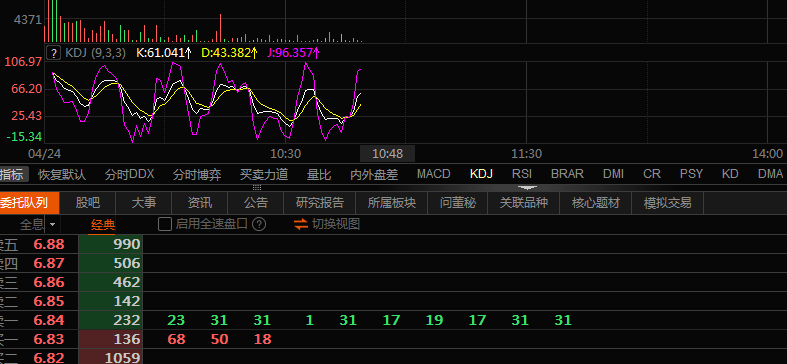
Task: Switch to the 股吧 tab
Action: pos(88,203)
